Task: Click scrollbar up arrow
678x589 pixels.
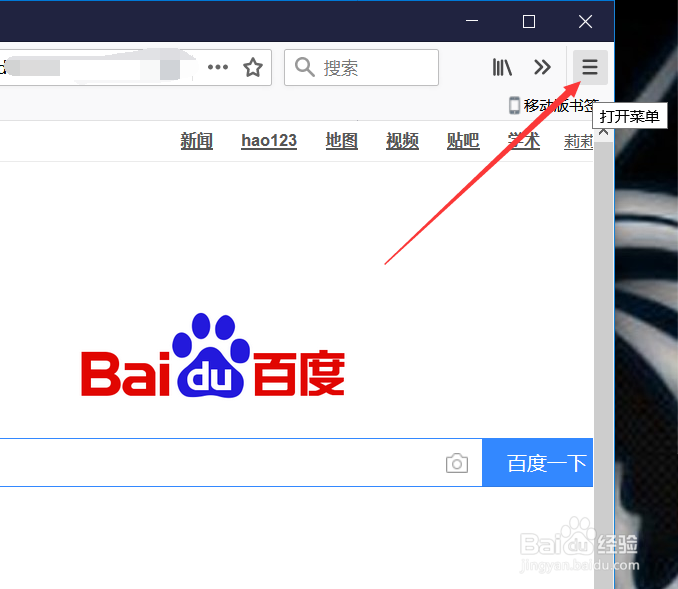Action: tap(604, 131)
